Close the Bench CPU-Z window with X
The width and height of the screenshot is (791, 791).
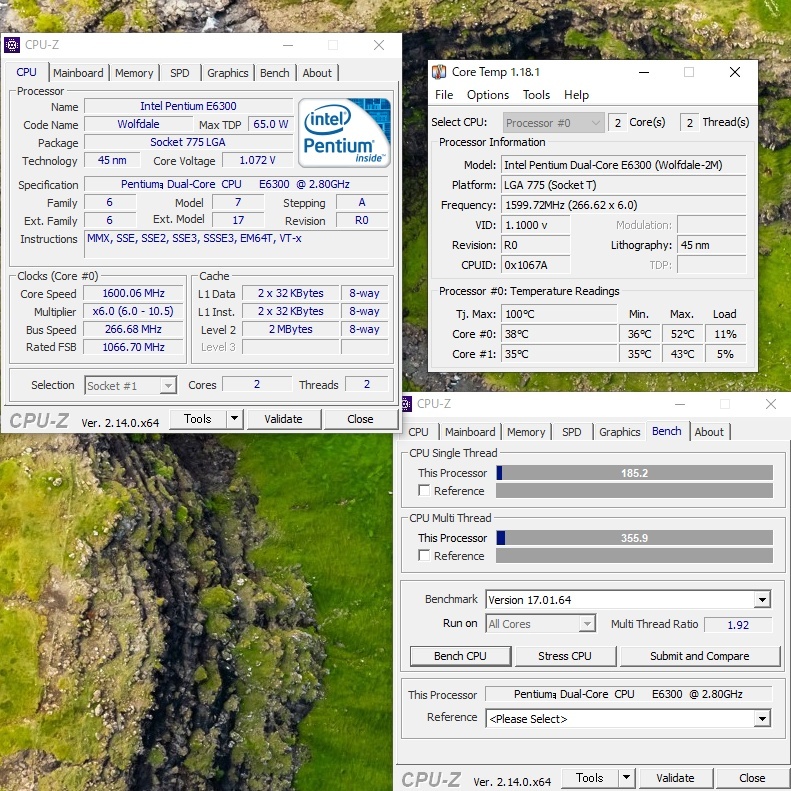[x=771, y=404]
